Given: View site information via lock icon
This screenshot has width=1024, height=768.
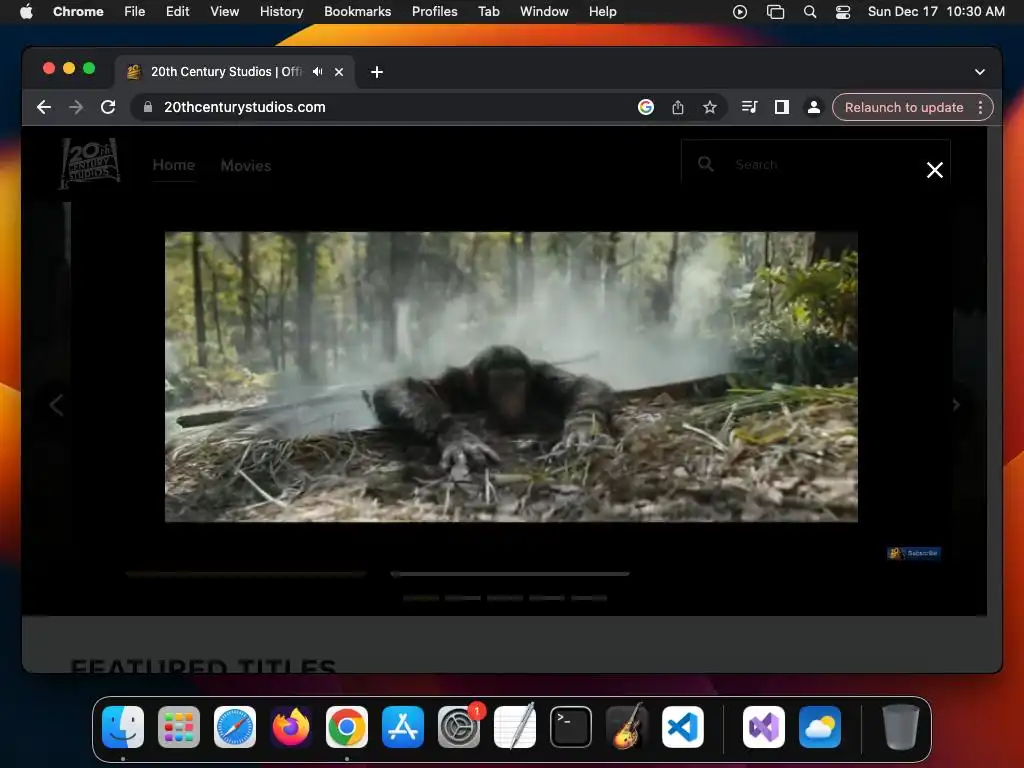Looking at the screenshot, I should 148,107.
